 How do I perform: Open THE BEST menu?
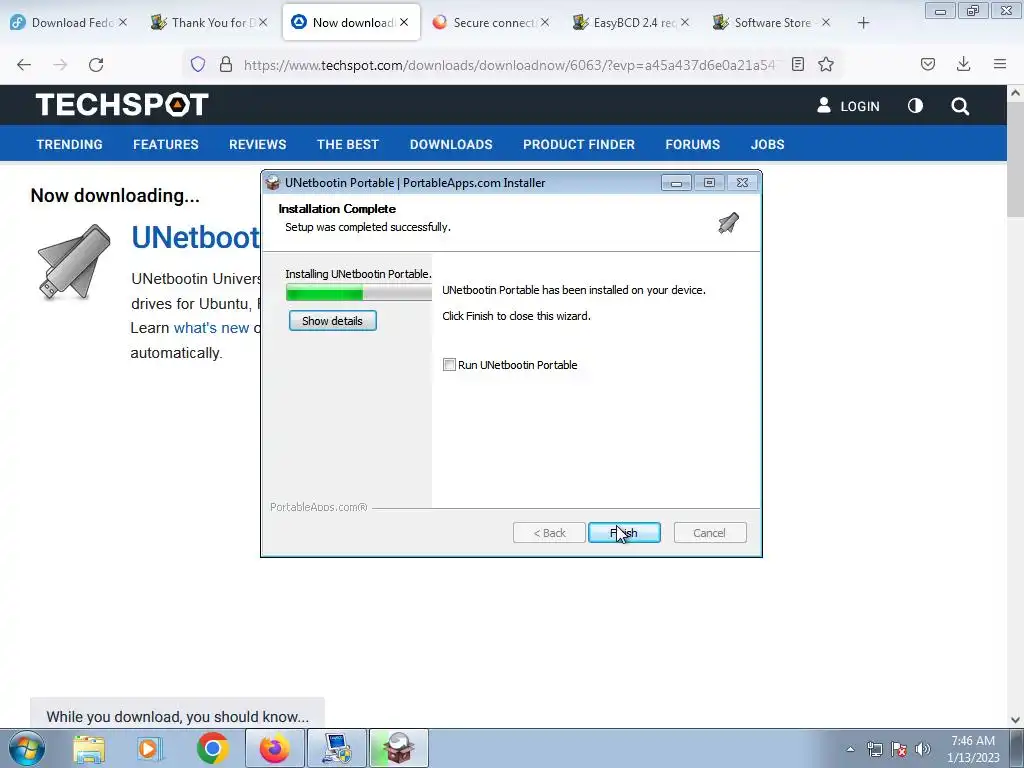[x=347, y=144]
